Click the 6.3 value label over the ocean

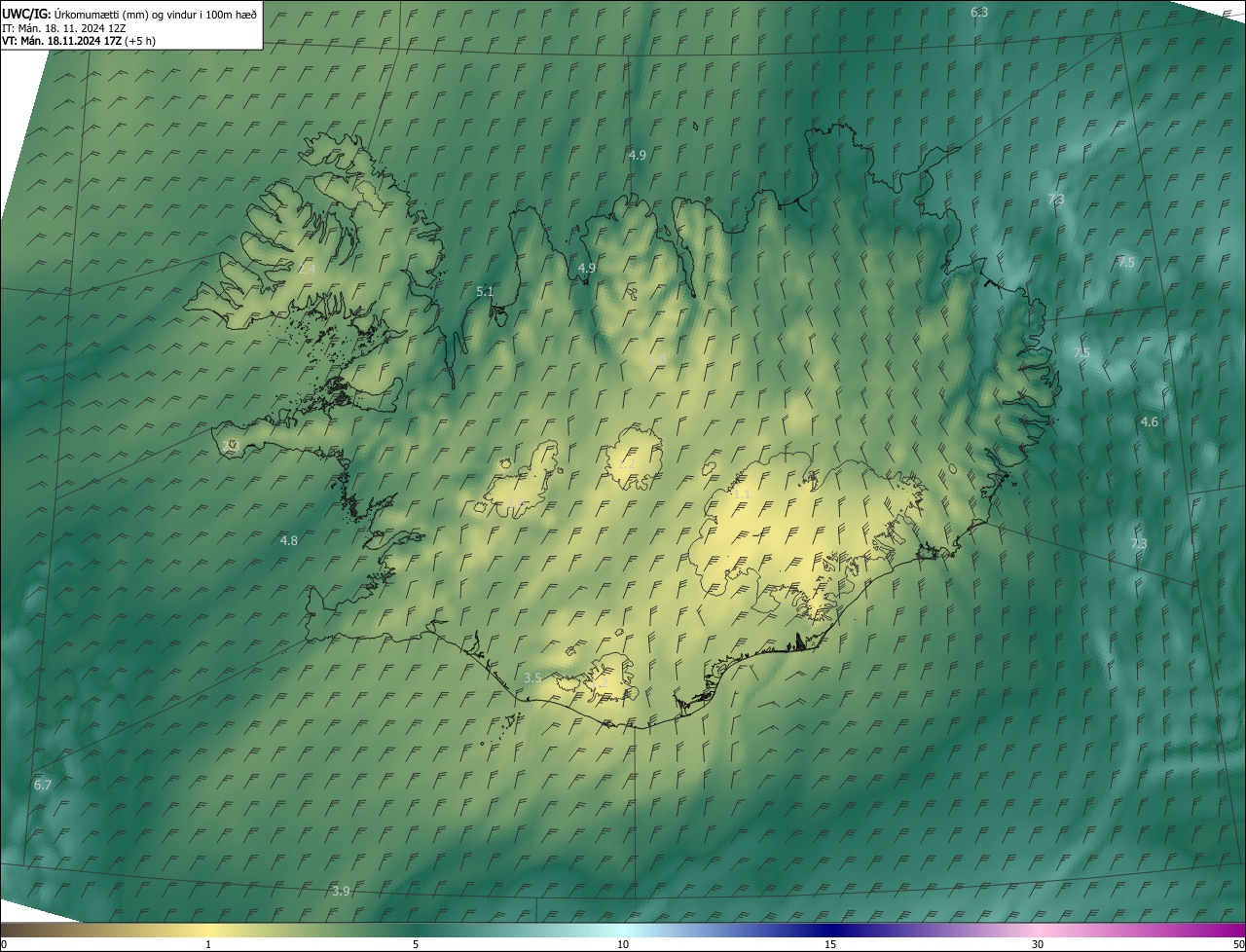pyautogui.click(x=979, y=12)
